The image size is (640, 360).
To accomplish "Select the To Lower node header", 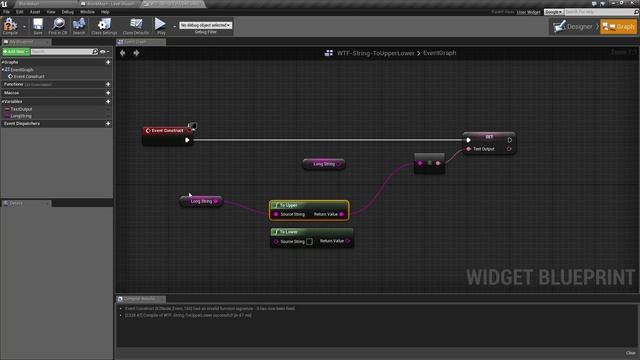I will (312, 232).
